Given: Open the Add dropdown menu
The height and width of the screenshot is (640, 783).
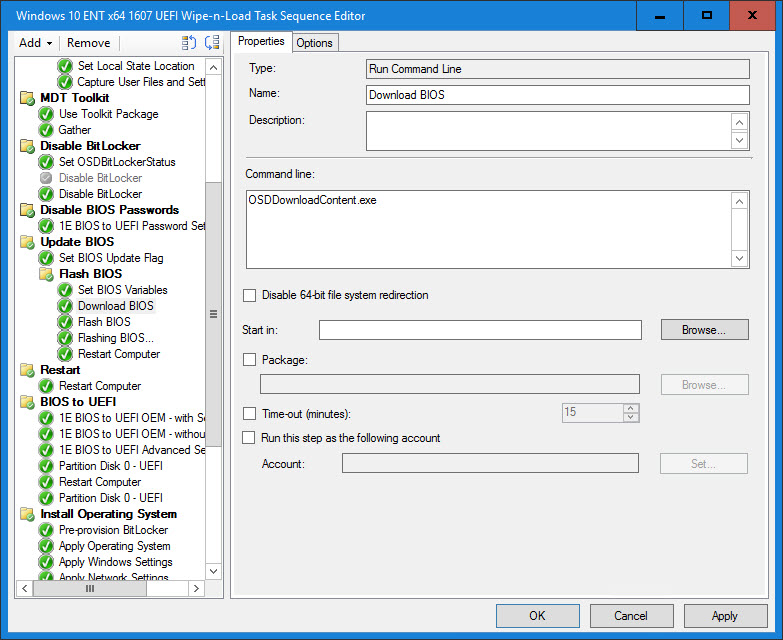Looking at the screenshot, I should 35,43.
